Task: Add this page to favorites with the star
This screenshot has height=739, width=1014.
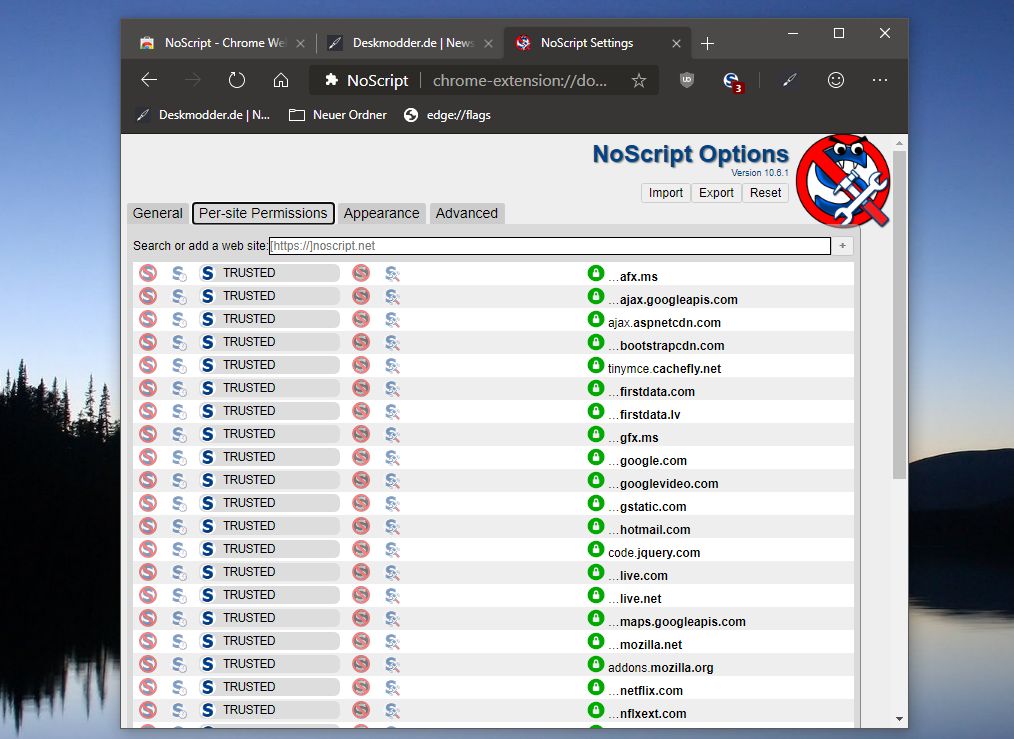Action: pos(639,80)
